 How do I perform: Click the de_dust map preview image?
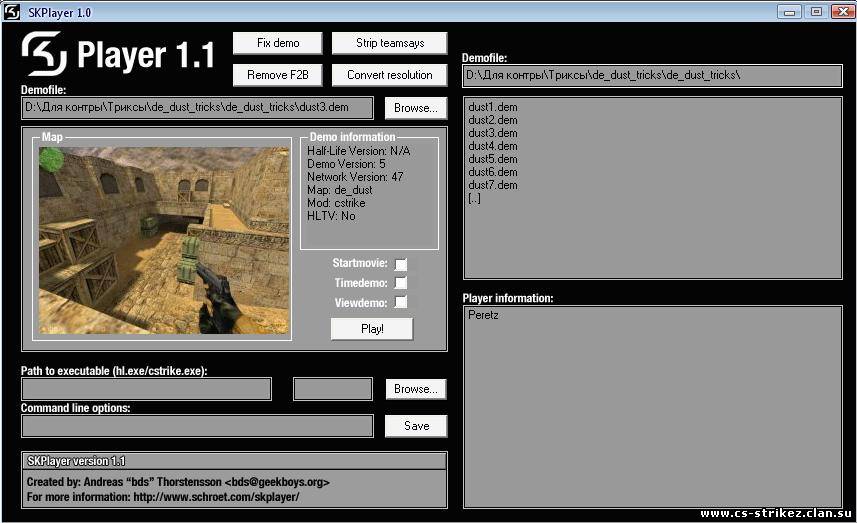[x=164, y=240]
